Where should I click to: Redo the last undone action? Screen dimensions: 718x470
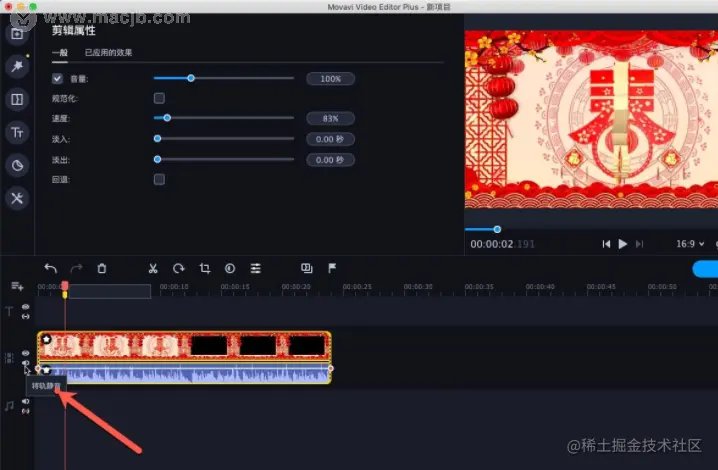(x=76, y=268)
